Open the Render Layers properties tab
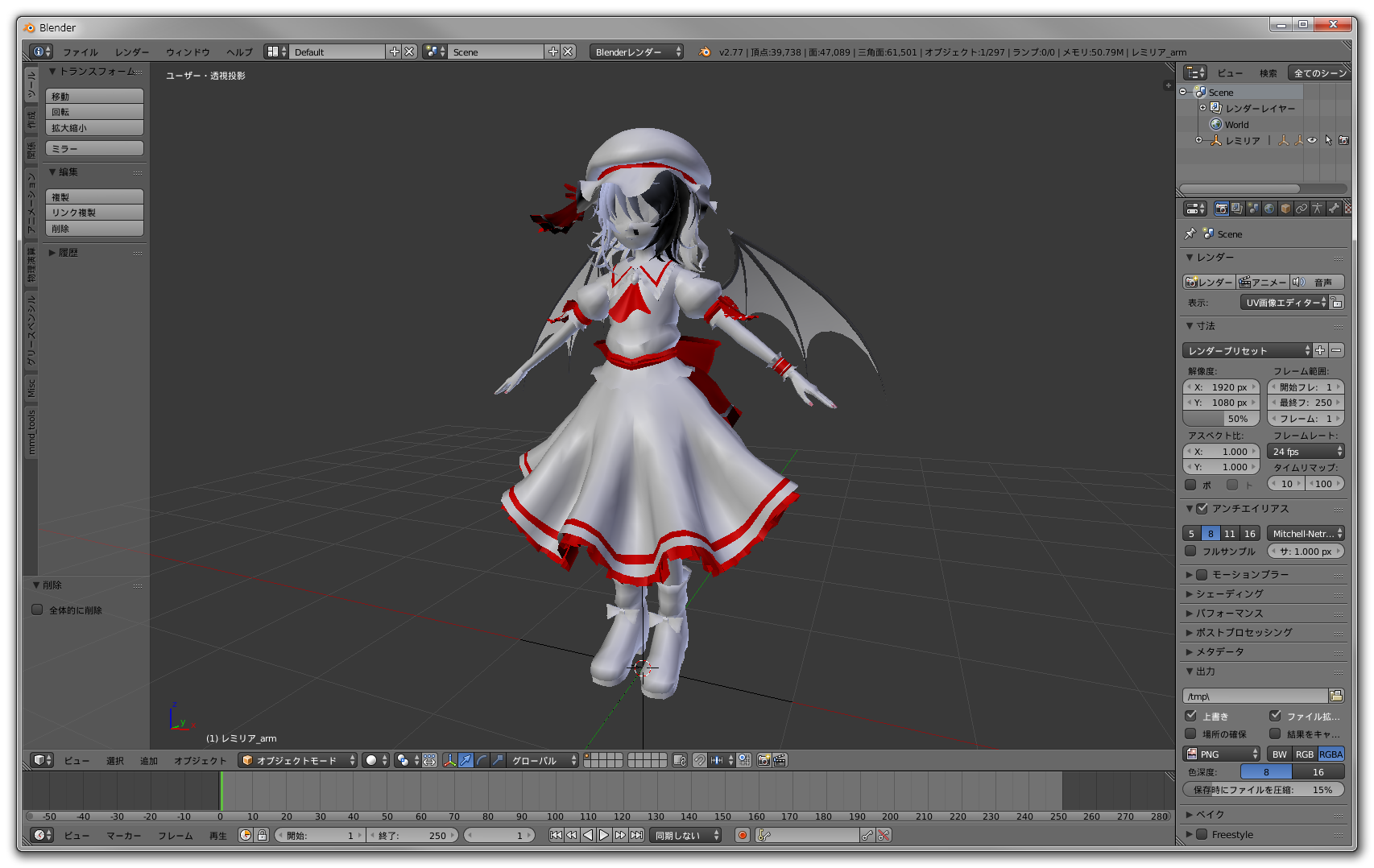Screen dimensions: 1374x868 point(1237,209)
